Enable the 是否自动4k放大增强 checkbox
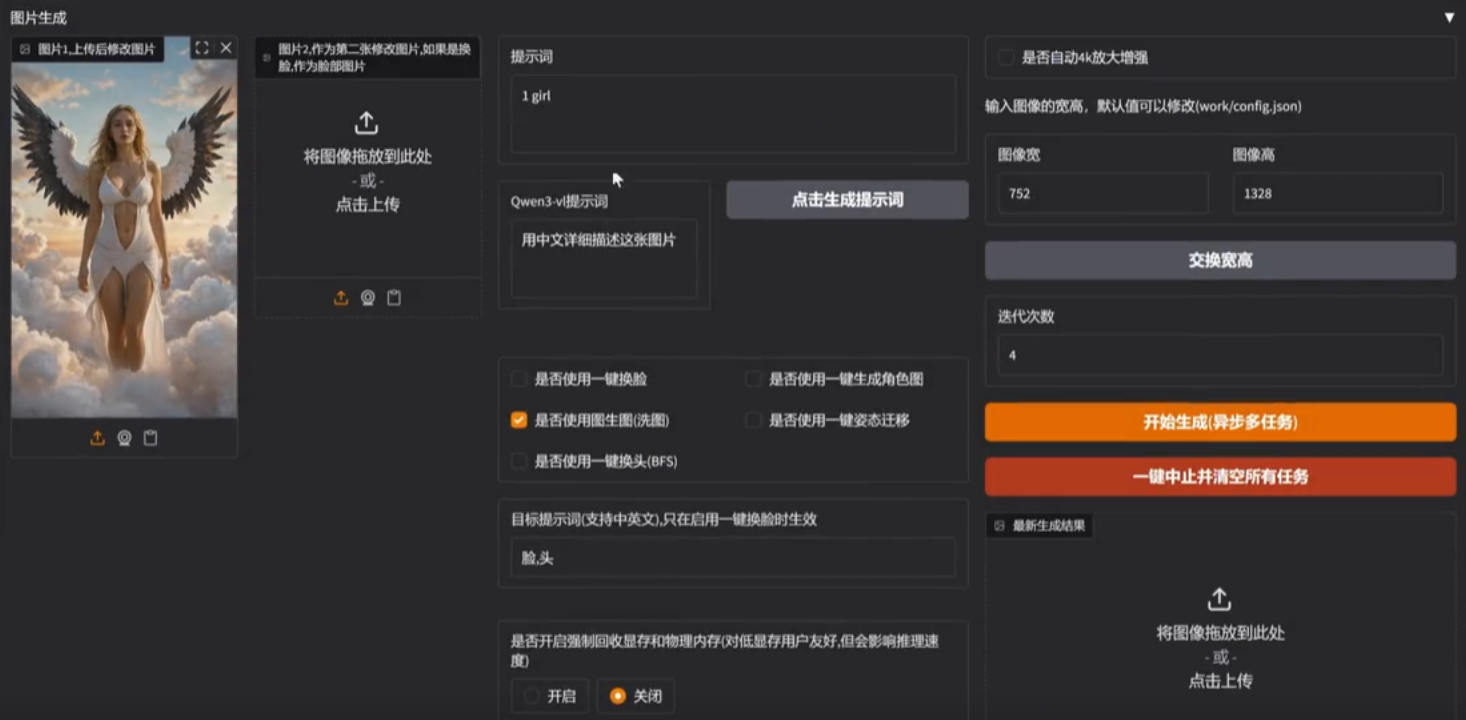 tap(1006, 58)
